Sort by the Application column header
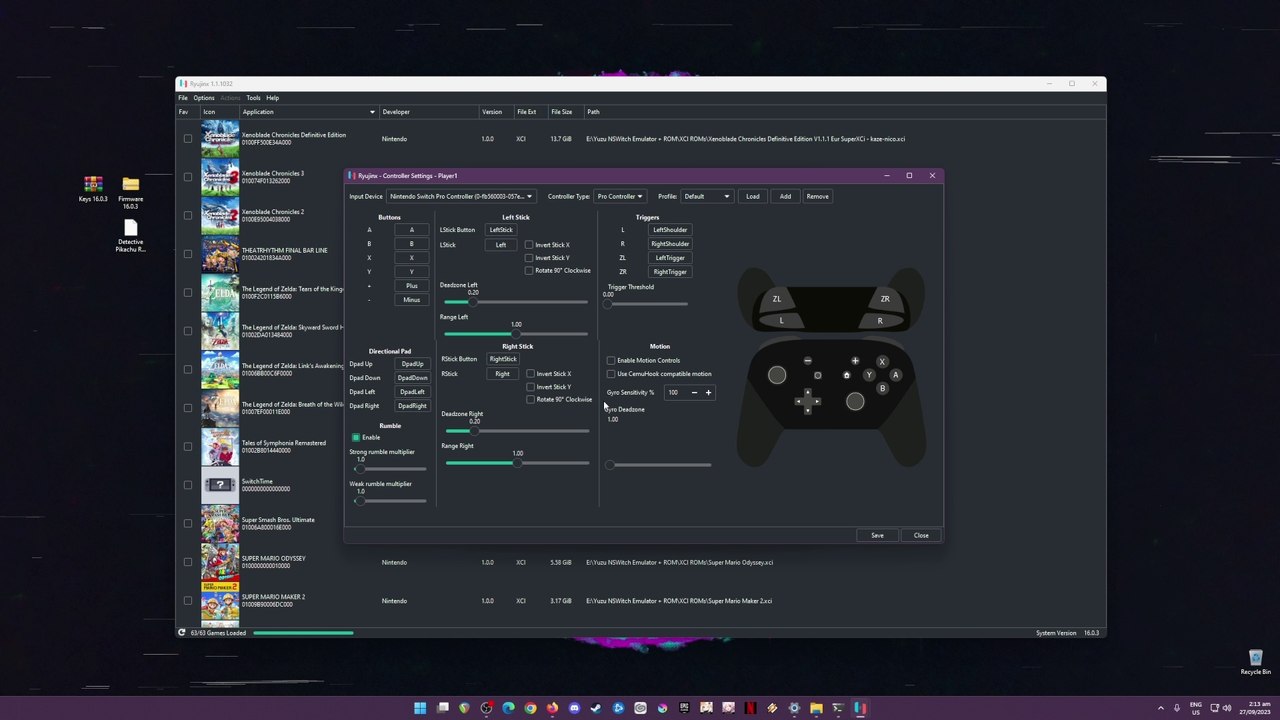Viewport: 1280px width, 720px height. pos(308,112)
